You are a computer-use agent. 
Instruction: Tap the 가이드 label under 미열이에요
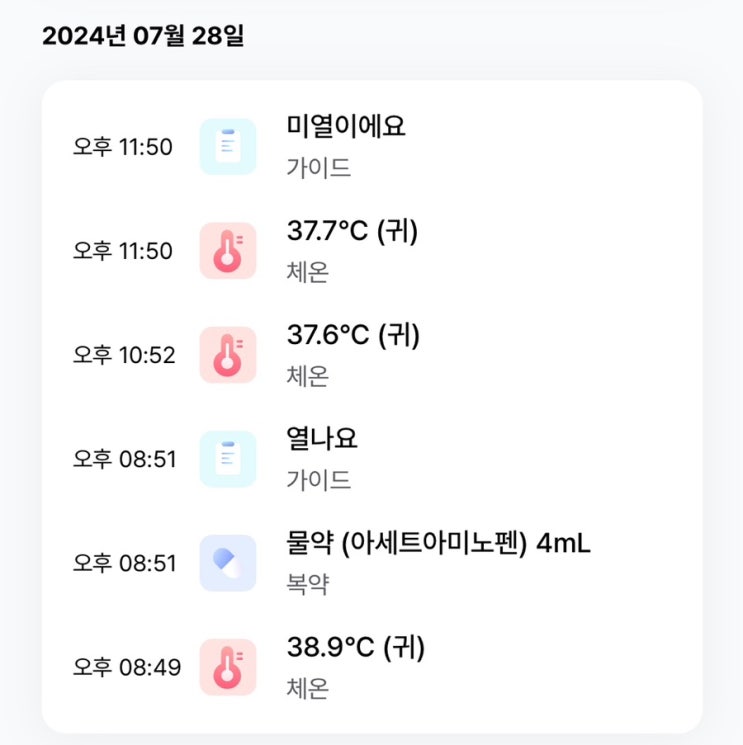click(318, 168)
